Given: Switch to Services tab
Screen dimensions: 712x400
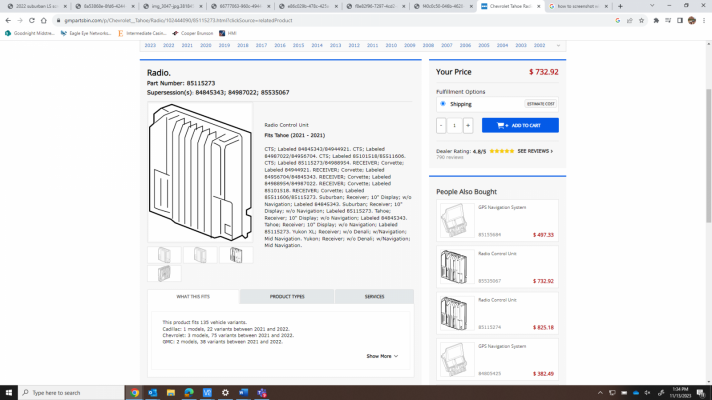Looking at the screenshot, I should click(x=374, y=296).
